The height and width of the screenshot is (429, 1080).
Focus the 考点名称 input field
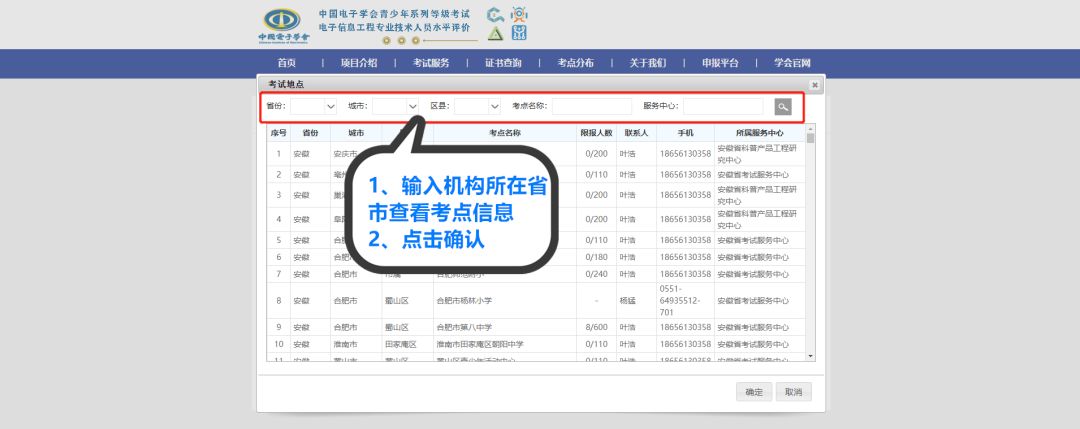point(592,106)
